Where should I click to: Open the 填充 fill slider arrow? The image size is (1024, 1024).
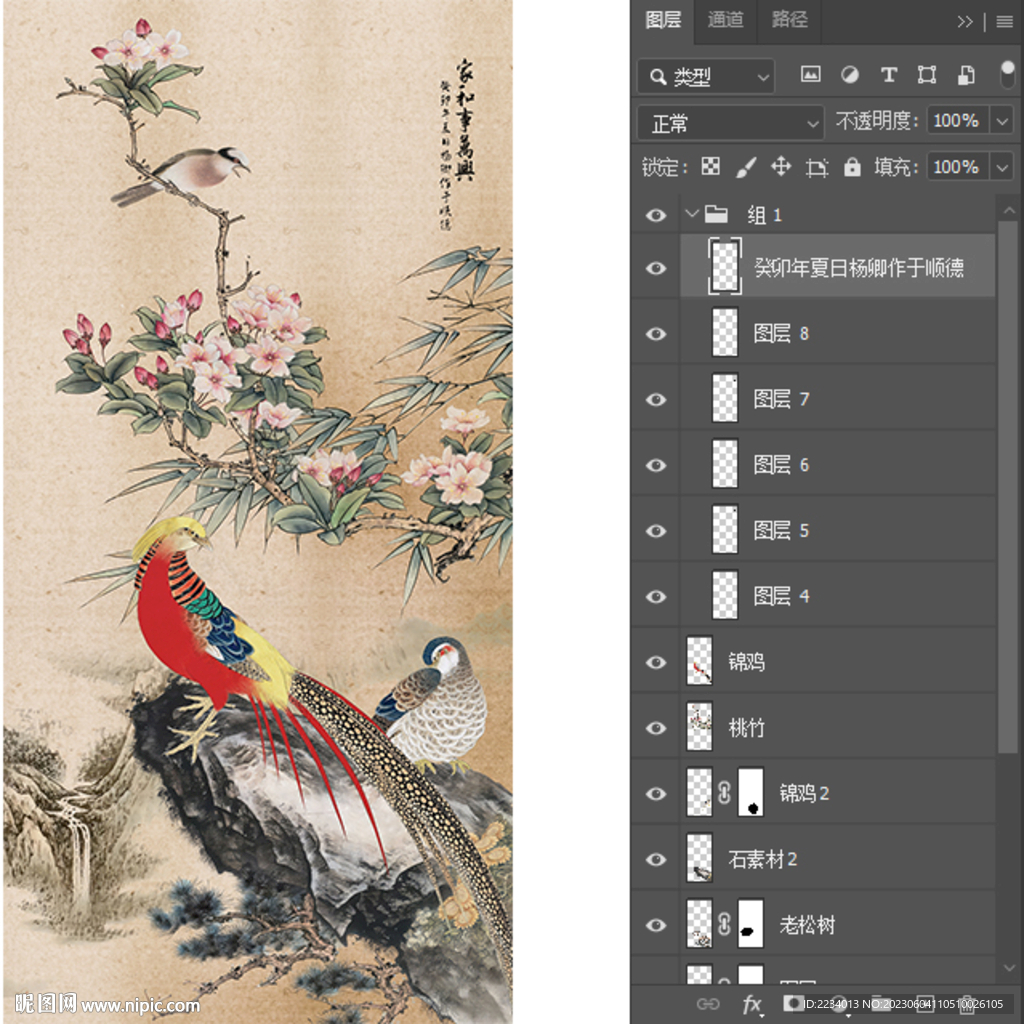point(1002,167)
